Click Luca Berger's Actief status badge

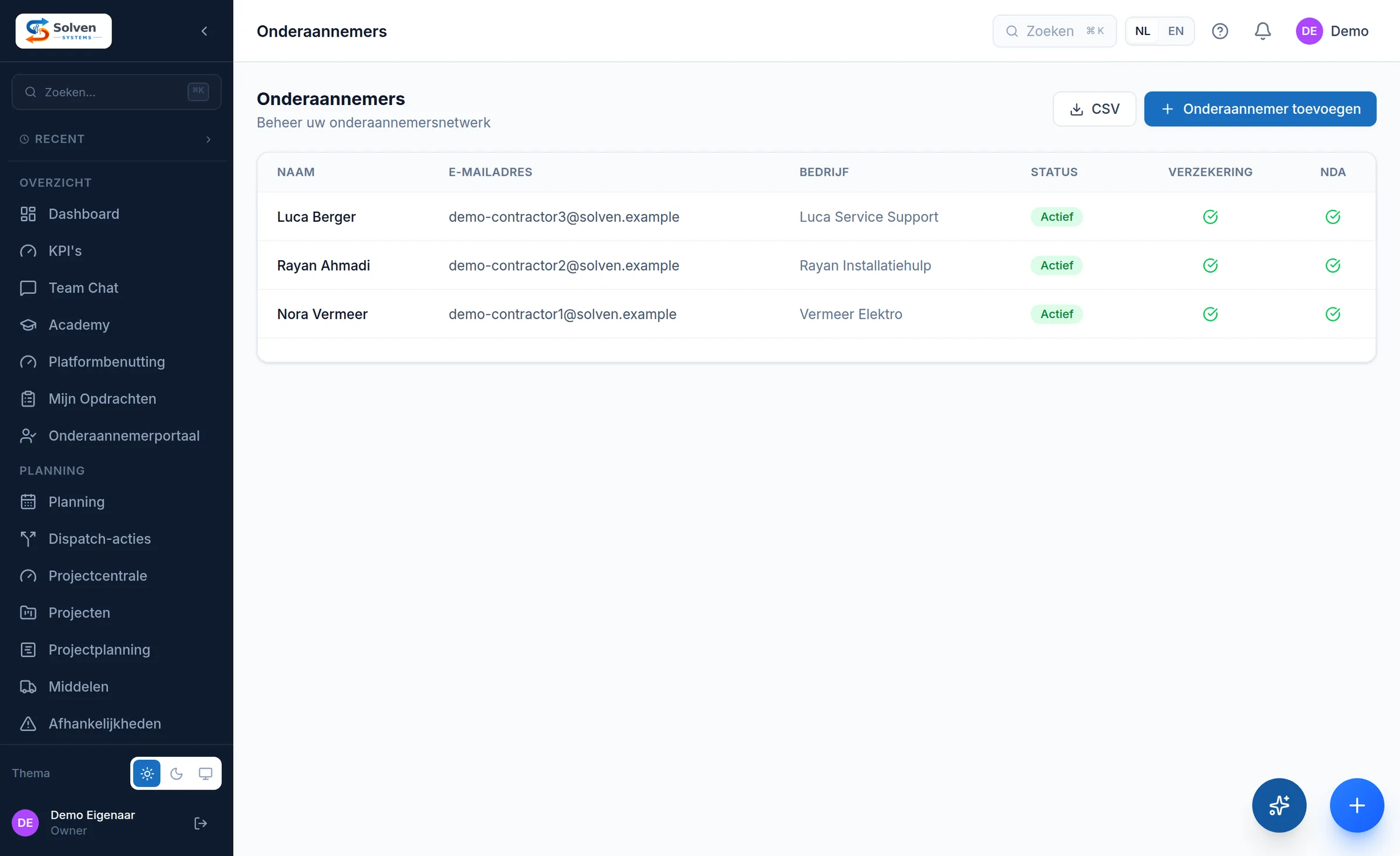[x=1056, y=216]
